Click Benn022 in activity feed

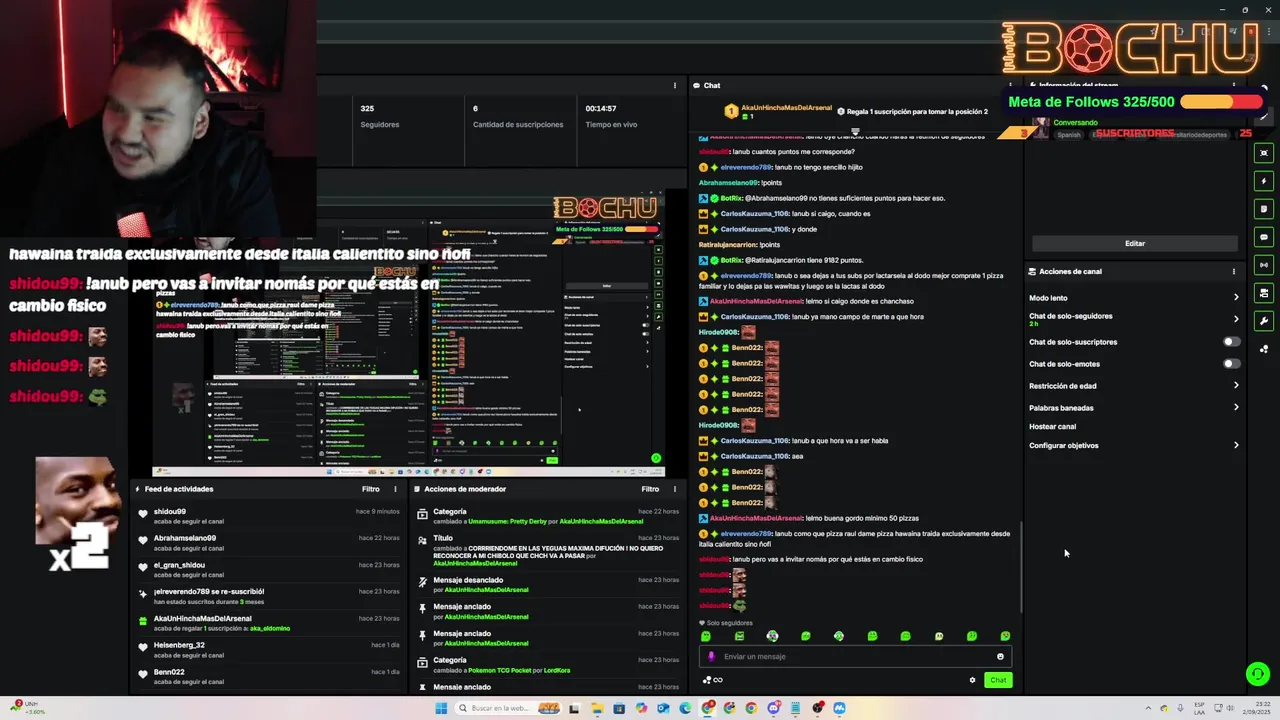pyautogui.click(x=169, y=672)
